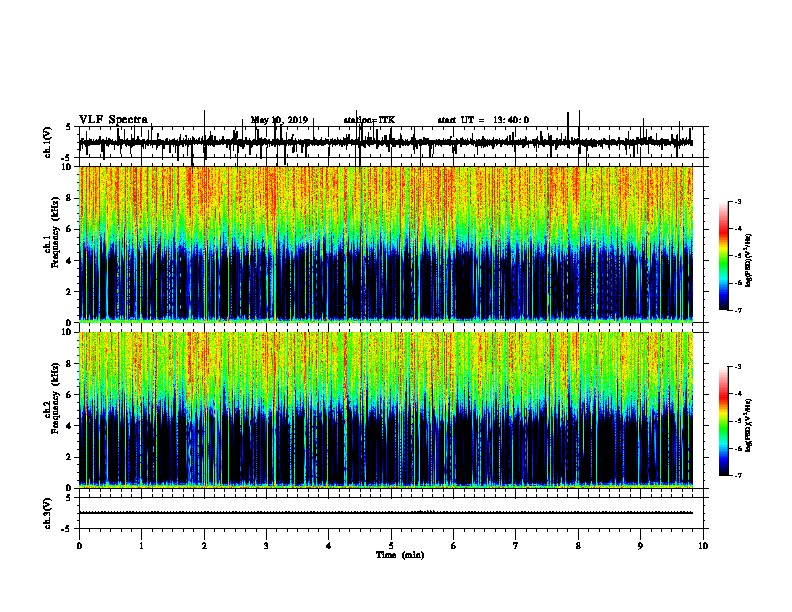Click the ch.2 spectrogram color scale bar
The image size is (792, 612).
[723, 421]
